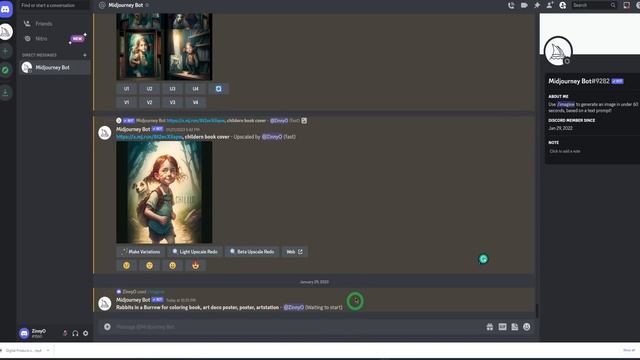Click the image attachment icon in the reply preview
Screen dimensions: 640x360
pos(304,120)
